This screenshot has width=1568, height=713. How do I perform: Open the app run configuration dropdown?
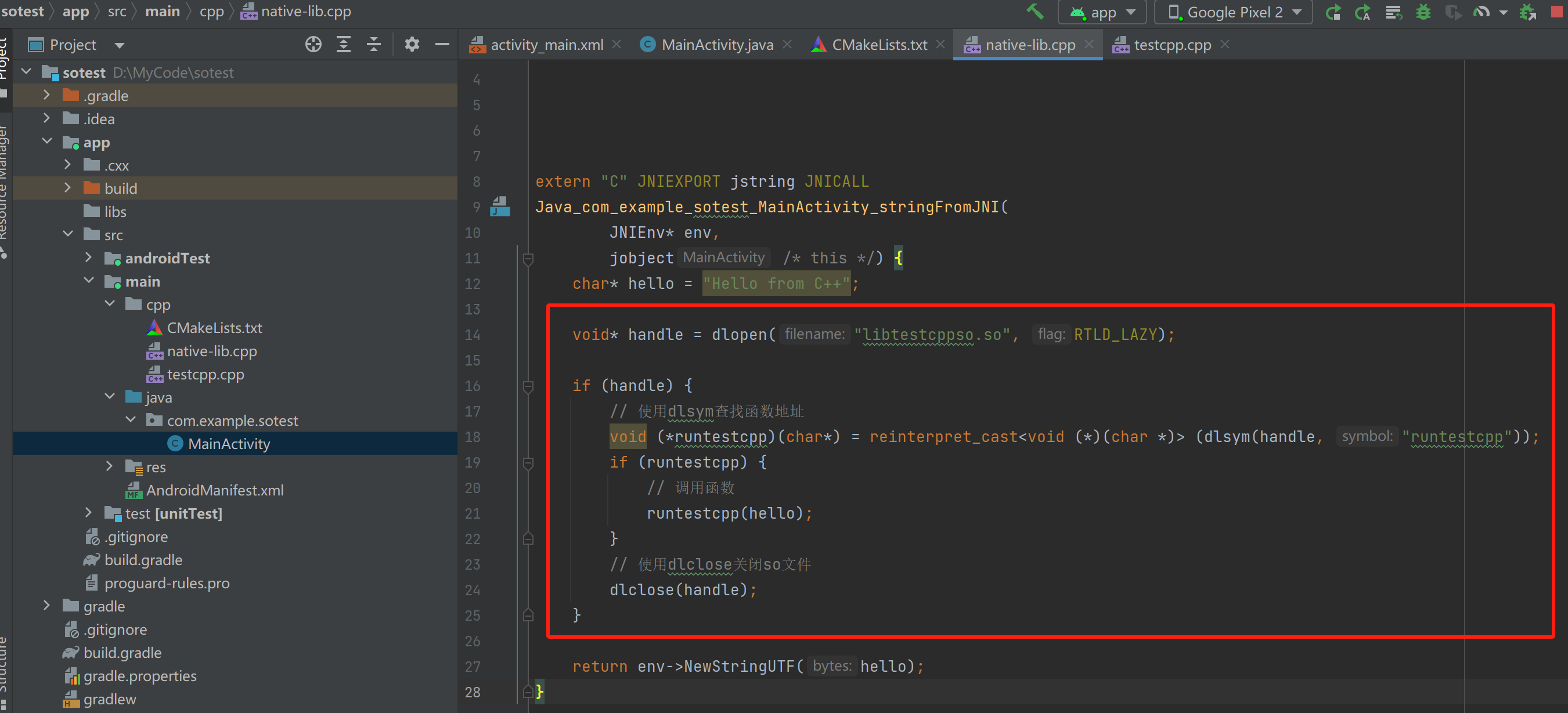pos(1102,12)
